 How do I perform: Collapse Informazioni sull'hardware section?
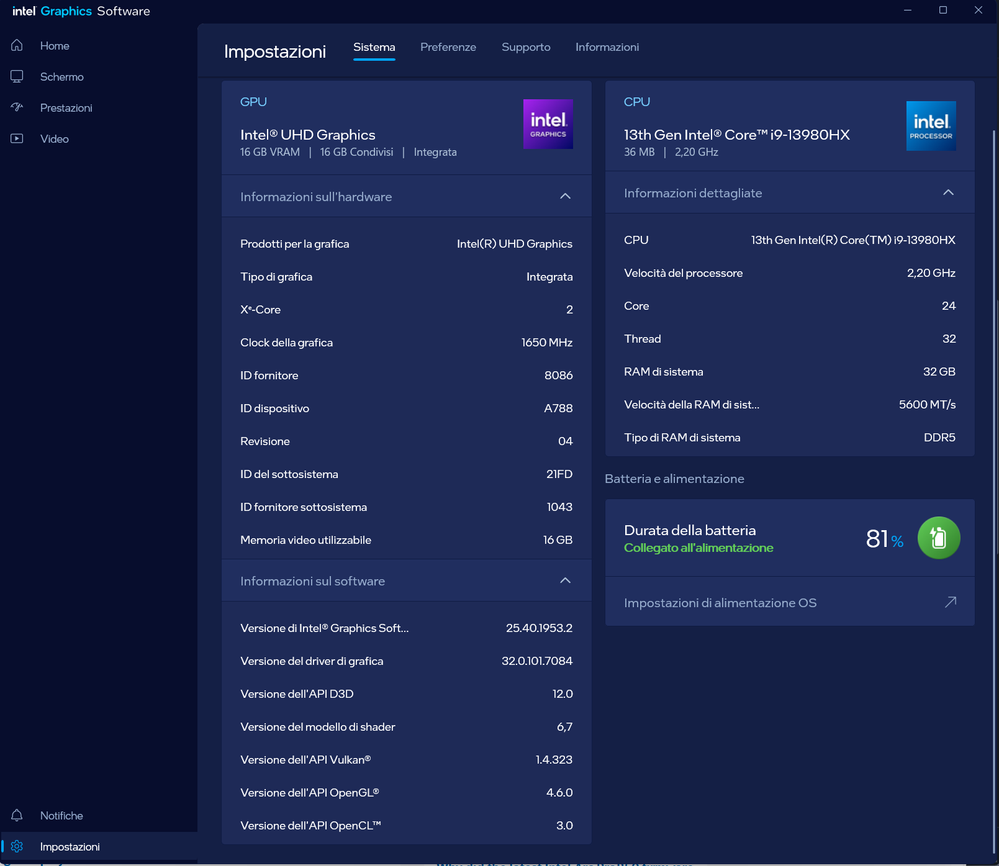565,196
